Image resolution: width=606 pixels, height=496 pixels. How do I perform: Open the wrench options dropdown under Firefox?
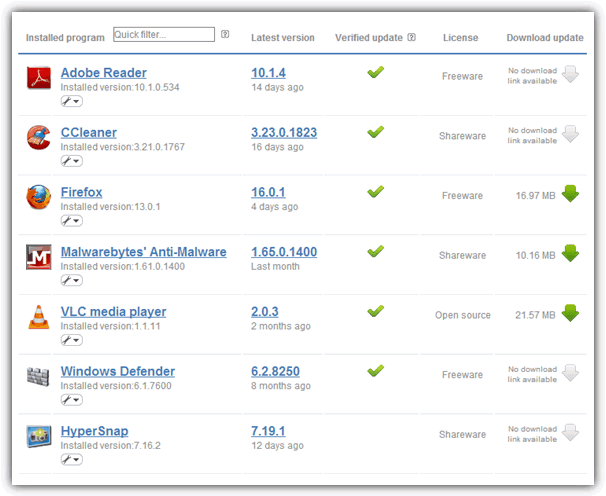click(71, 221)
